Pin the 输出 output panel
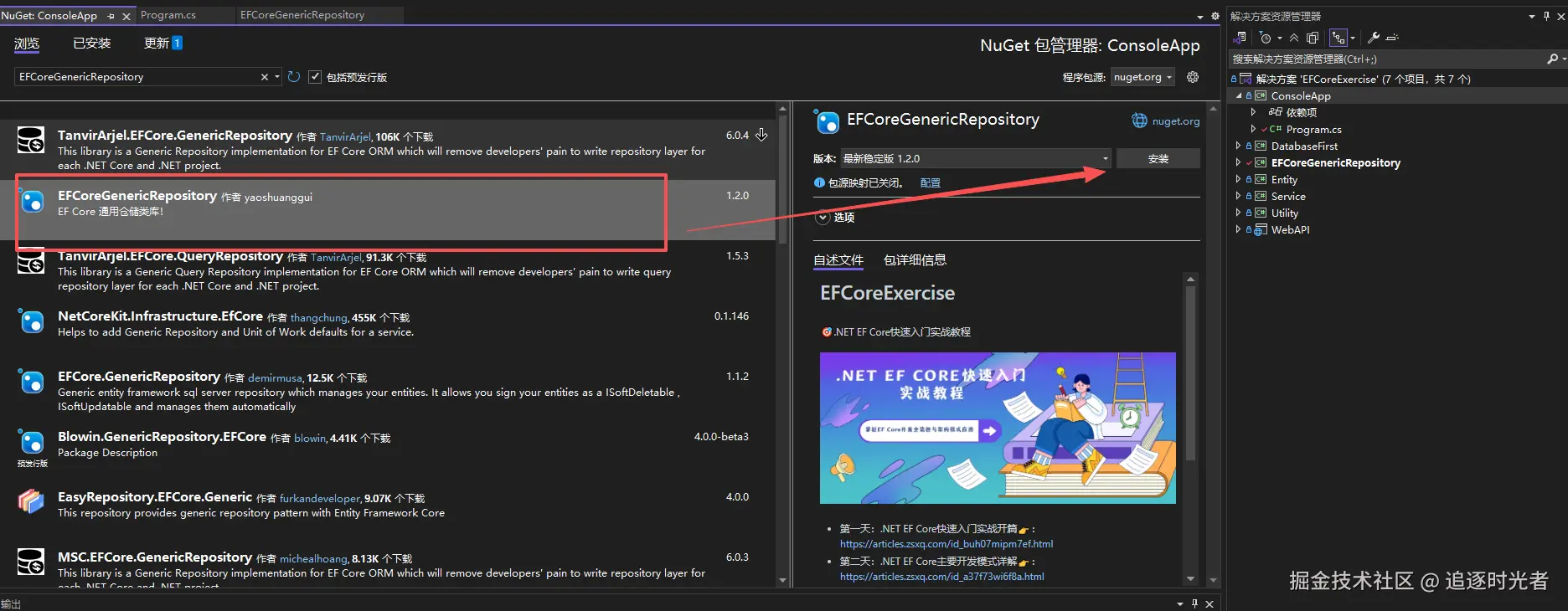 [x=1194, y=603]
